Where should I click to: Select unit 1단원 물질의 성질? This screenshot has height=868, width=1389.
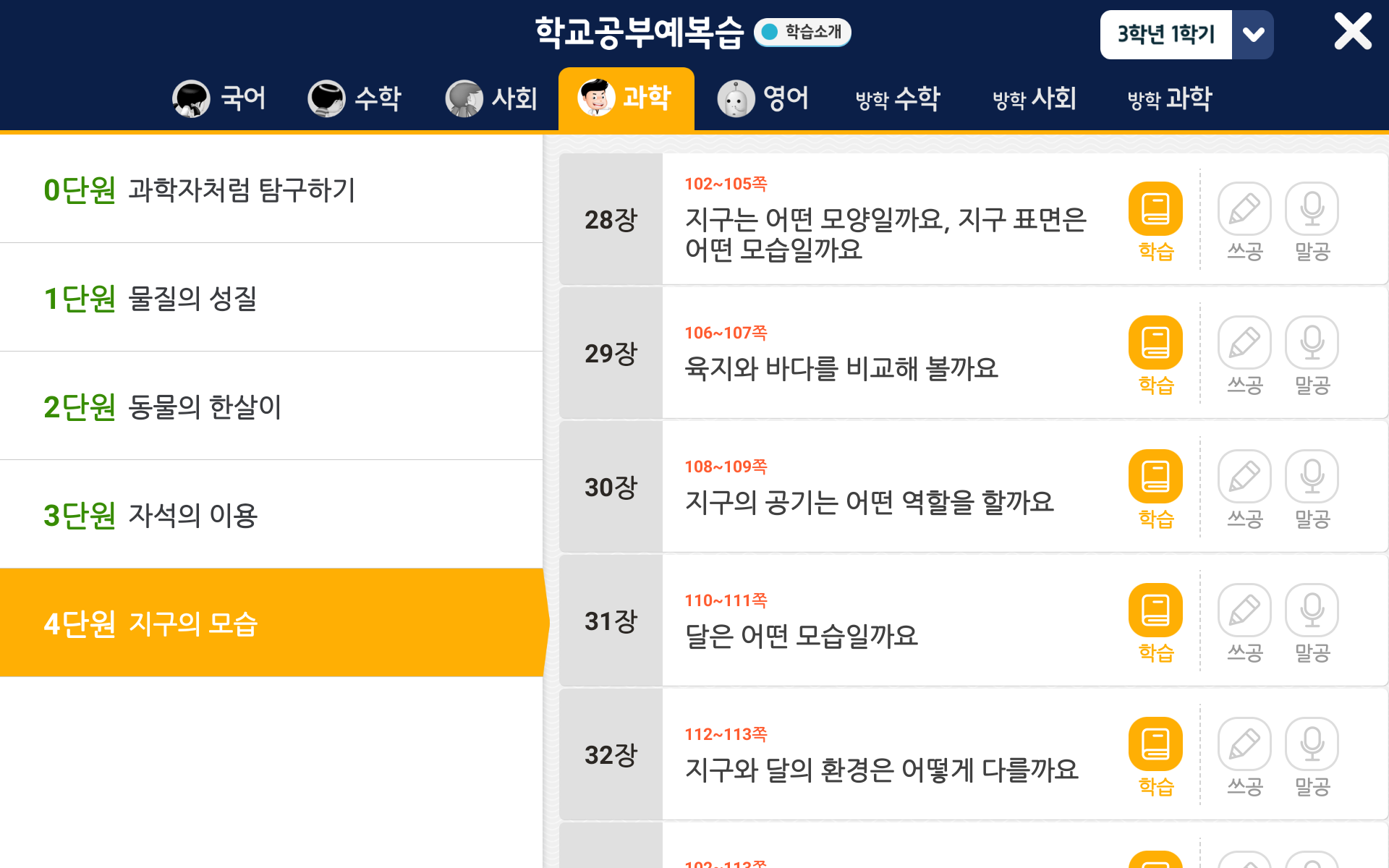271,298
